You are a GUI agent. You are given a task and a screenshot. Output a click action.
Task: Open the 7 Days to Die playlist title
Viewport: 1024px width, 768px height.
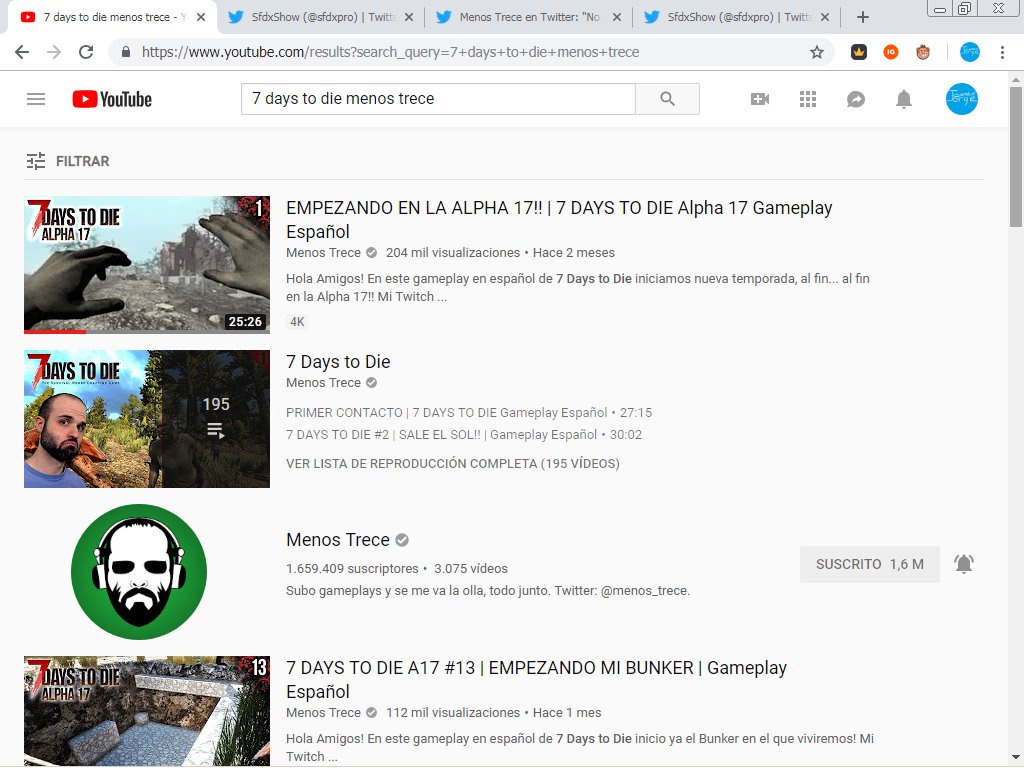(338, 361)
